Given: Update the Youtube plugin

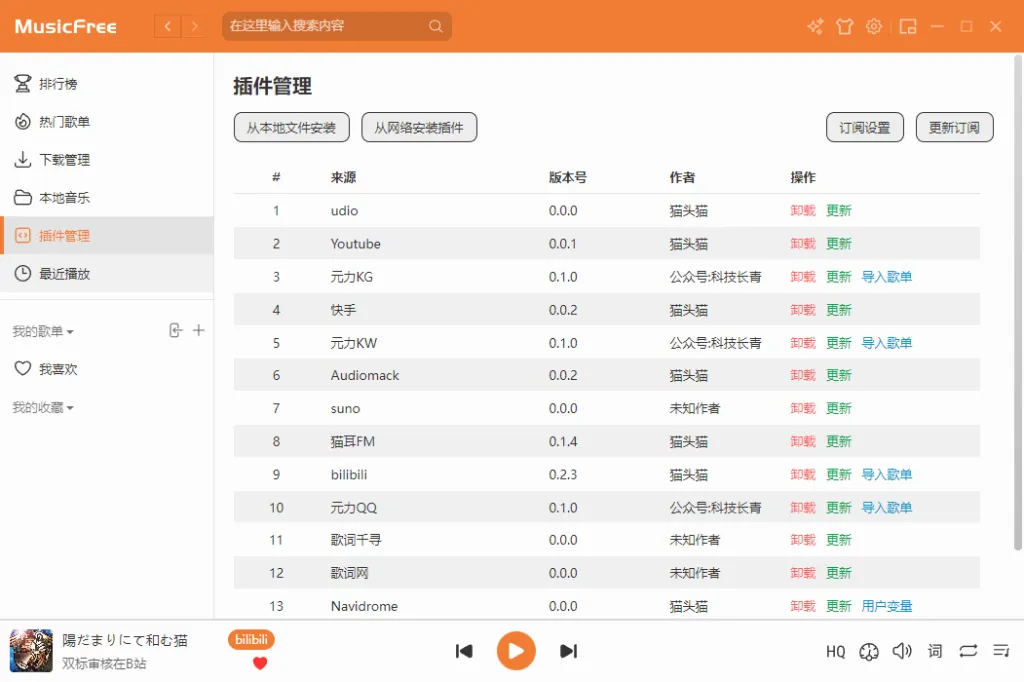Looking at the screenshot, I should point(839,244).
